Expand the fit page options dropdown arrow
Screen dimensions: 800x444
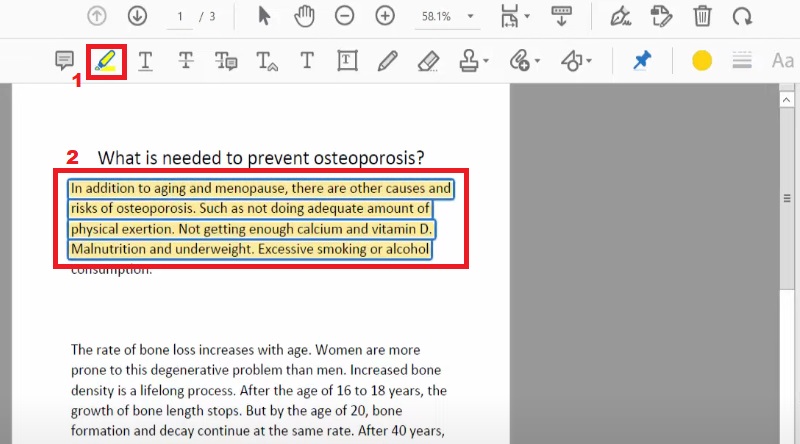pos(528,16)
